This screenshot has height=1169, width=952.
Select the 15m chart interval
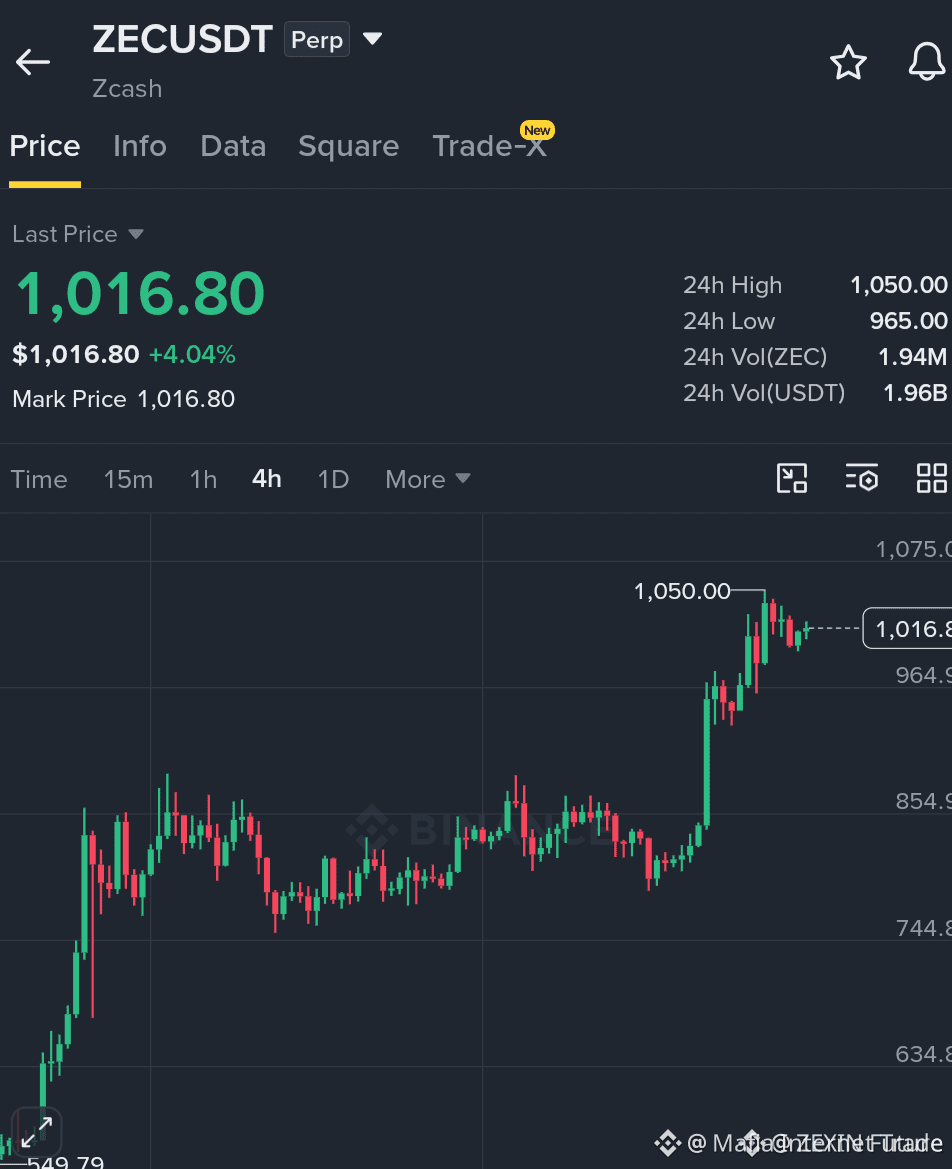coord(128,479)
